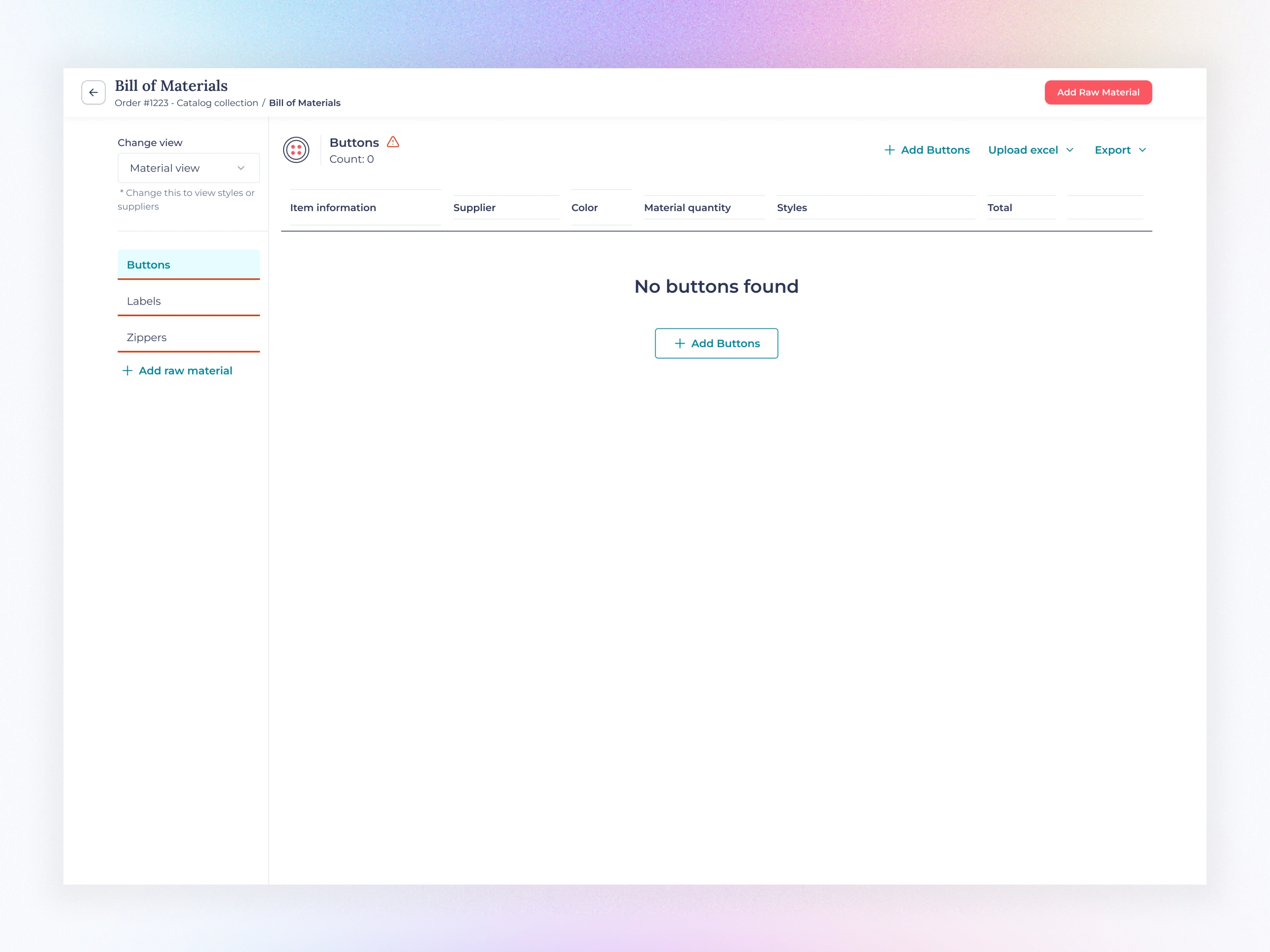
Task: Click the Item information column header
Action: pyautogui.click(x=333, y=208)
